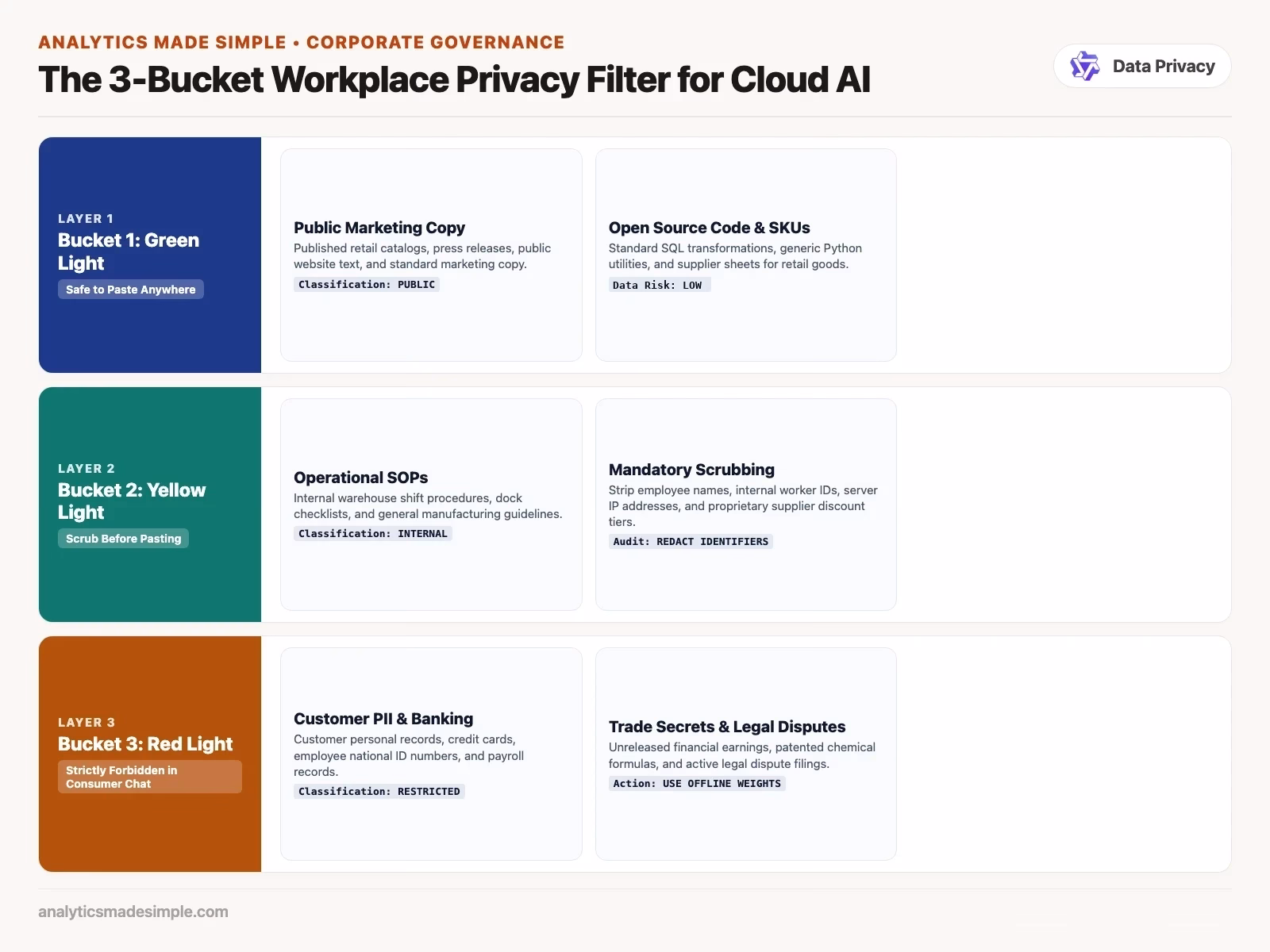Open the "Trade Secrets & Legal Disputes" card title
The width and height of the screenshot is (1270, 952).
coord(727,727)
